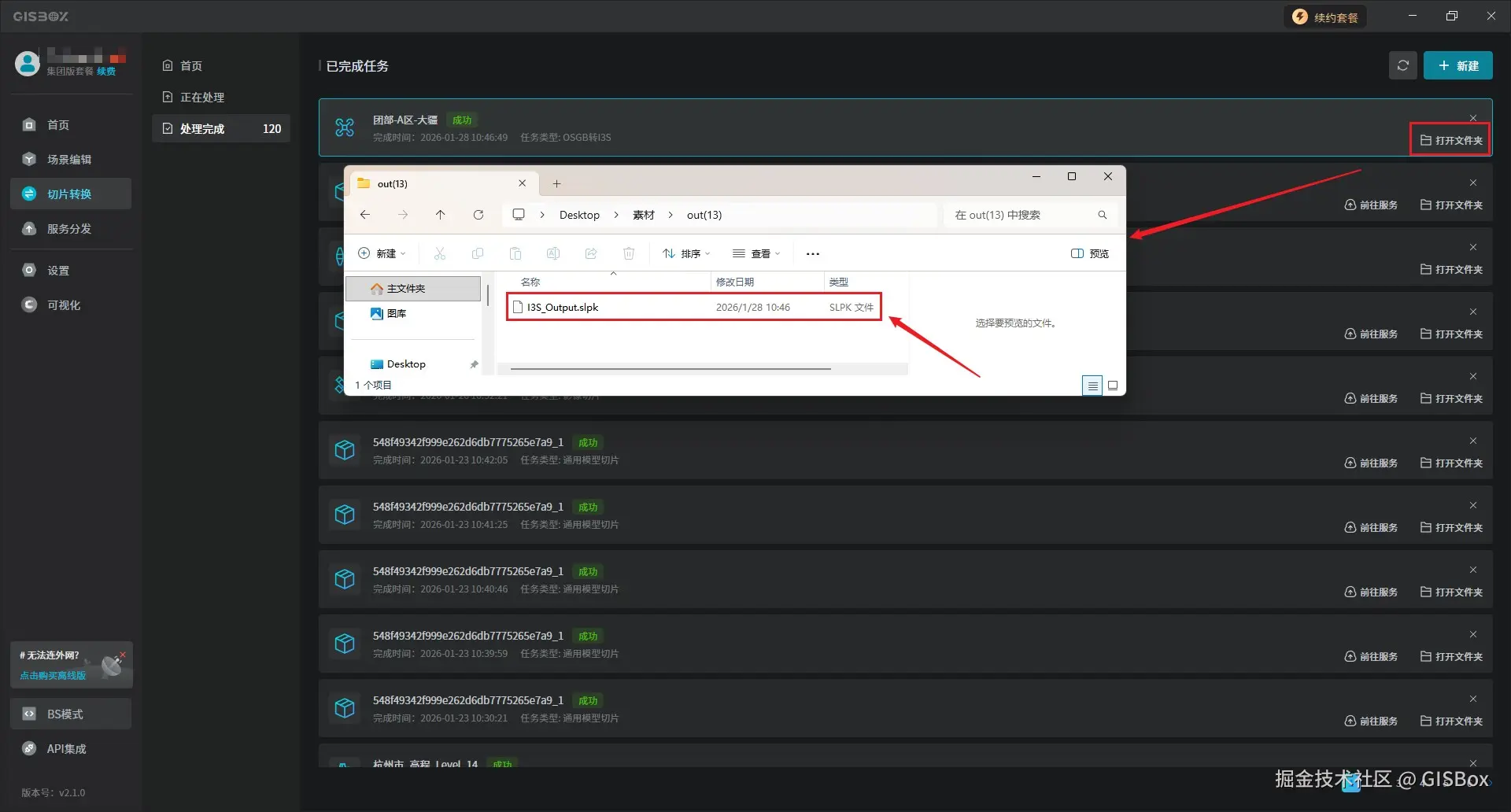Click 打开文件夹 for the 10:42:05 task

click(x=1451, y=463)
